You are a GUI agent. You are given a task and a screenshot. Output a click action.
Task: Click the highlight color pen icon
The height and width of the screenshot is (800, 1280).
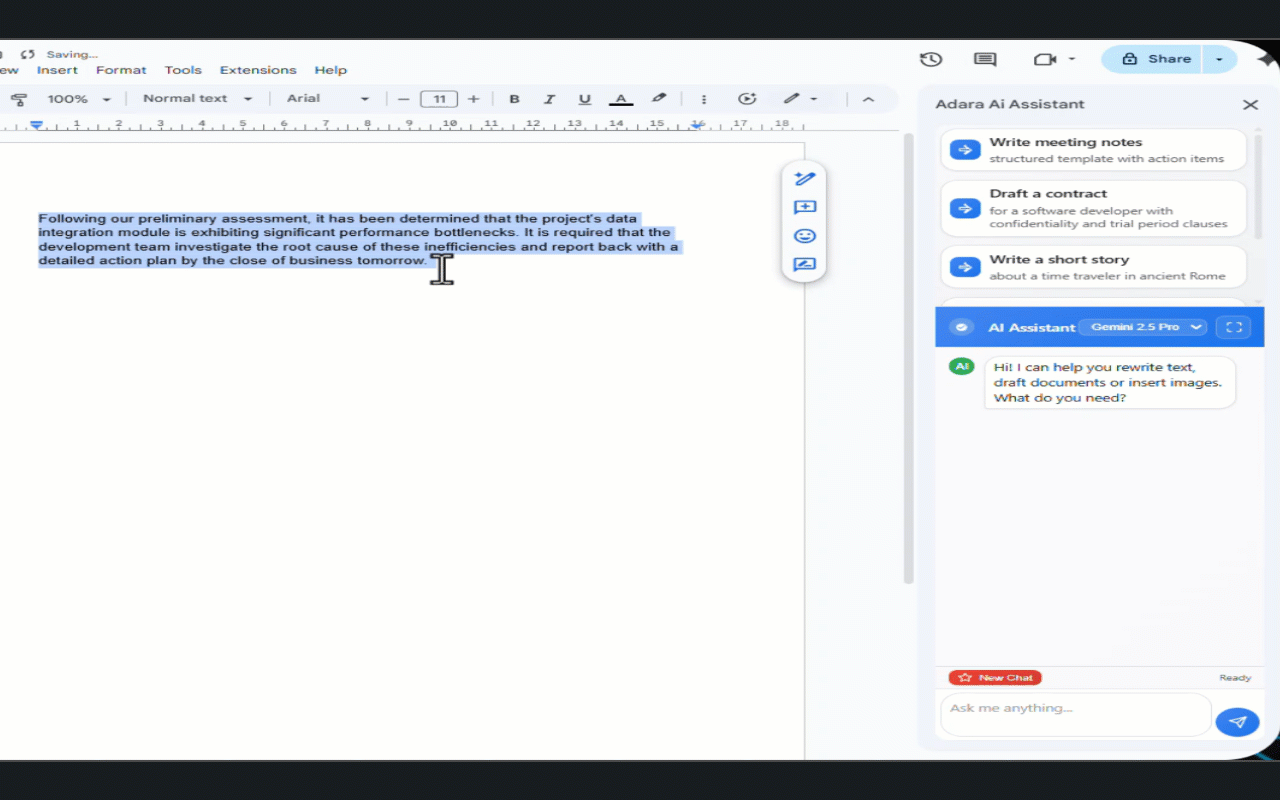(x=659, y=98)
